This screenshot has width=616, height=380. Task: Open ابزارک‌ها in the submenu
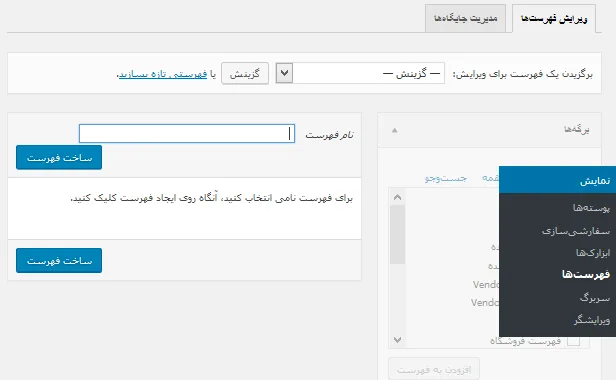coord(593,253)
